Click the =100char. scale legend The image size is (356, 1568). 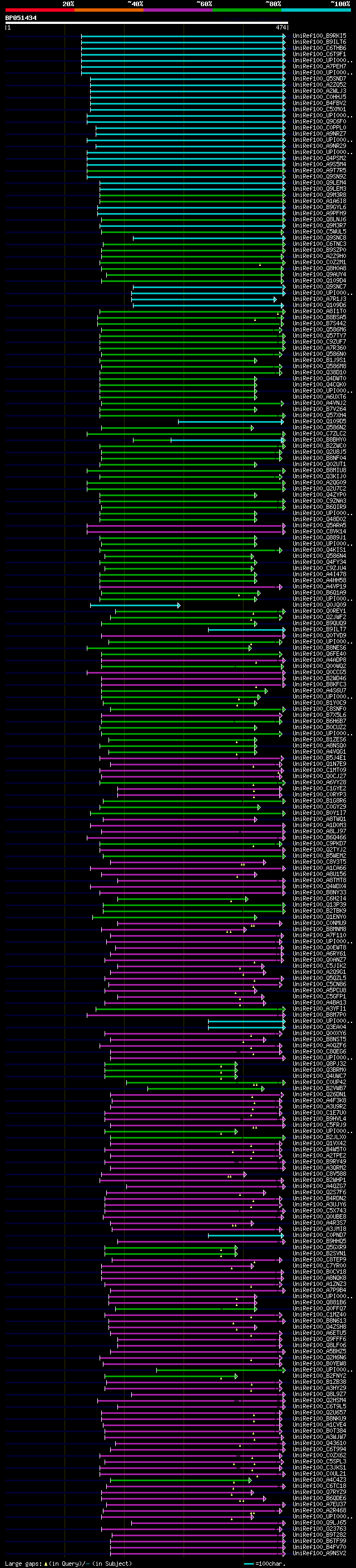pos(264,1564)
